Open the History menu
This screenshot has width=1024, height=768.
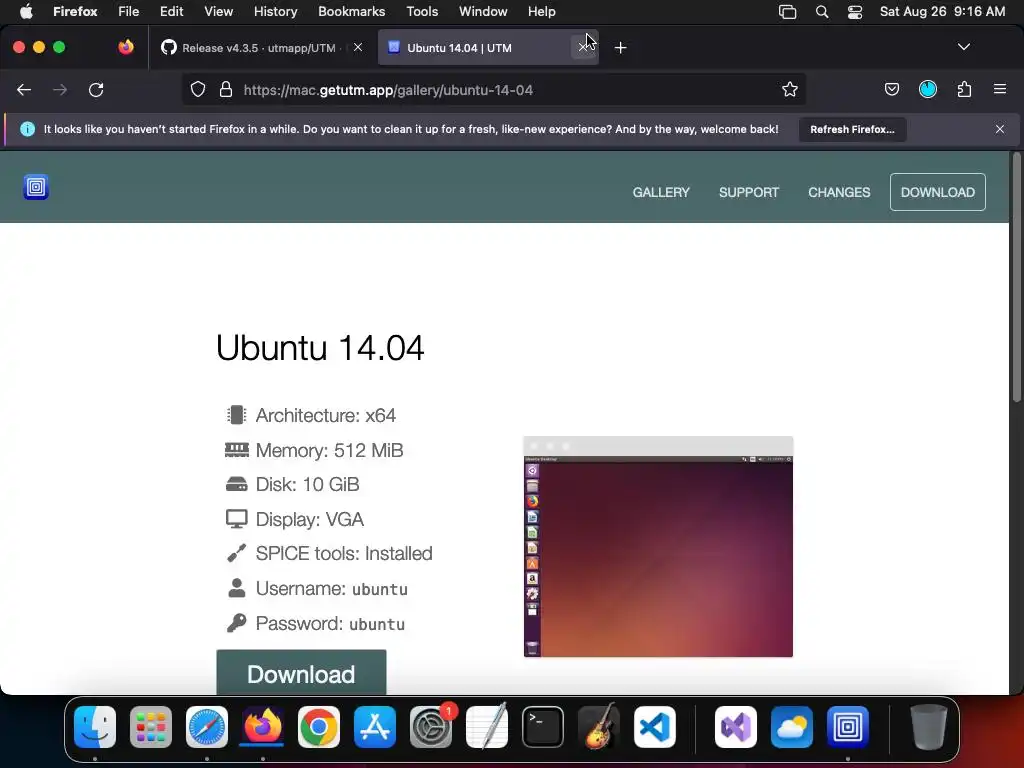(275, 12)
